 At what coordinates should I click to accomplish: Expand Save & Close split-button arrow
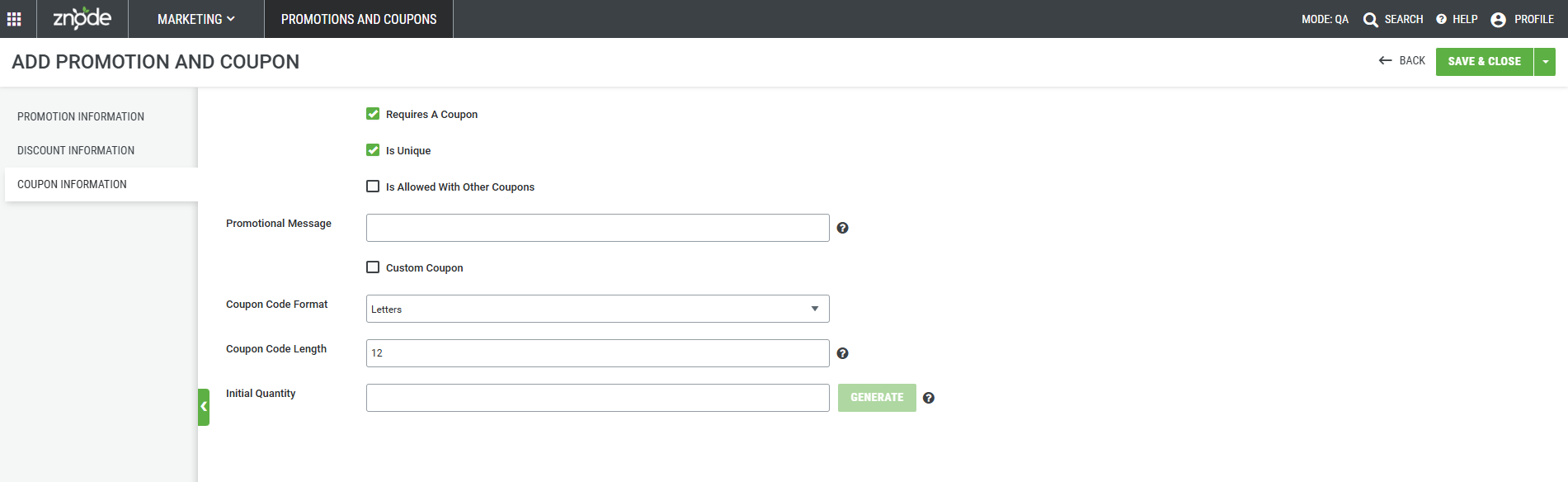tap(1545, 62)
